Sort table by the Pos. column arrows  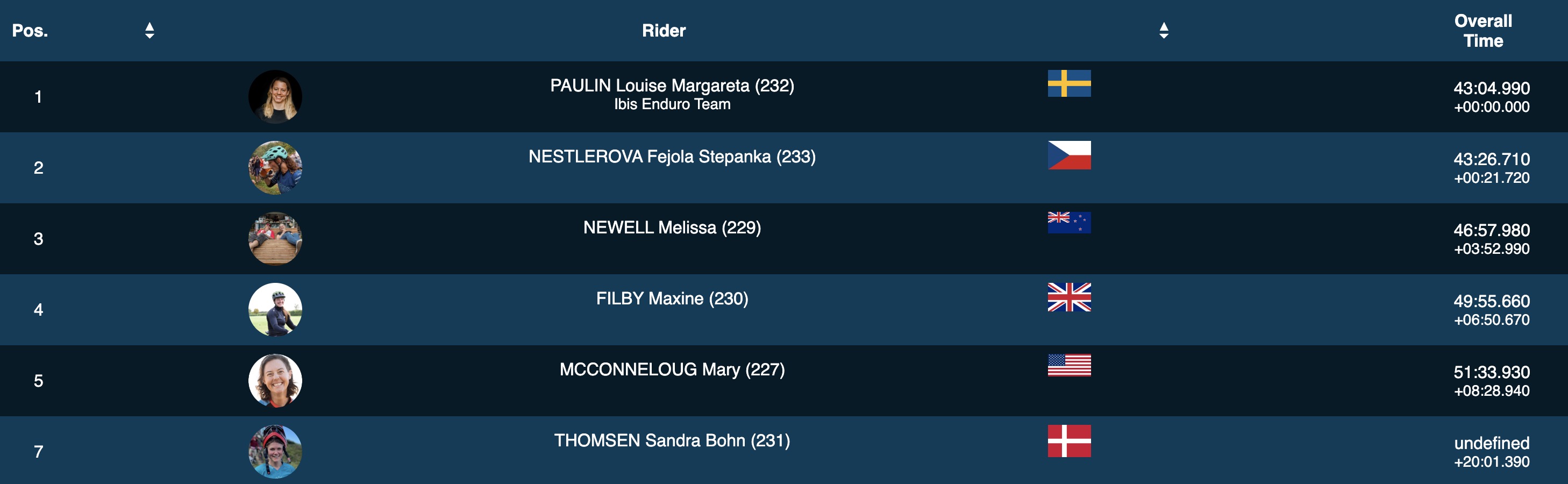point(149,31)
